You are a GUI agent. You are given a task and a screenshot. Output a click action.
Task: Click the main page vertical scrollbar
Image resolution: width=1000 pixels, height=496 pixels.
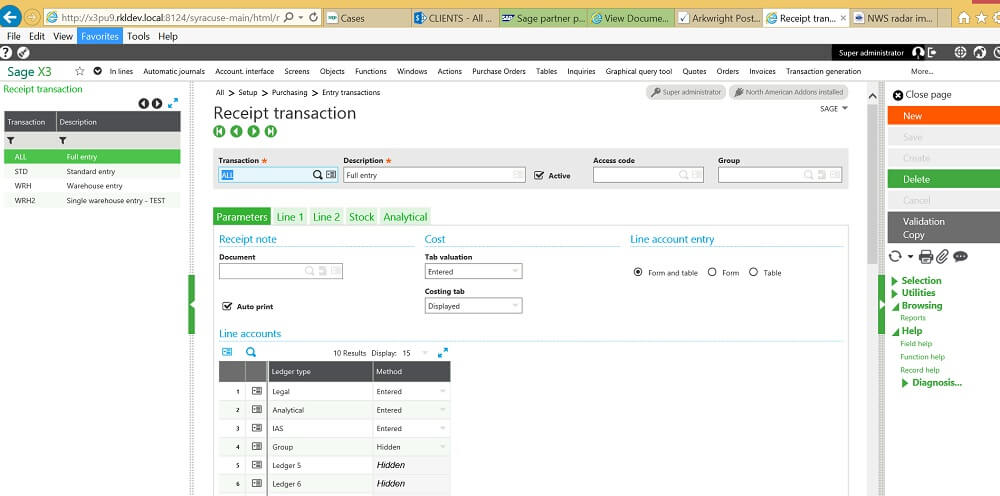[x=873, y=184]
